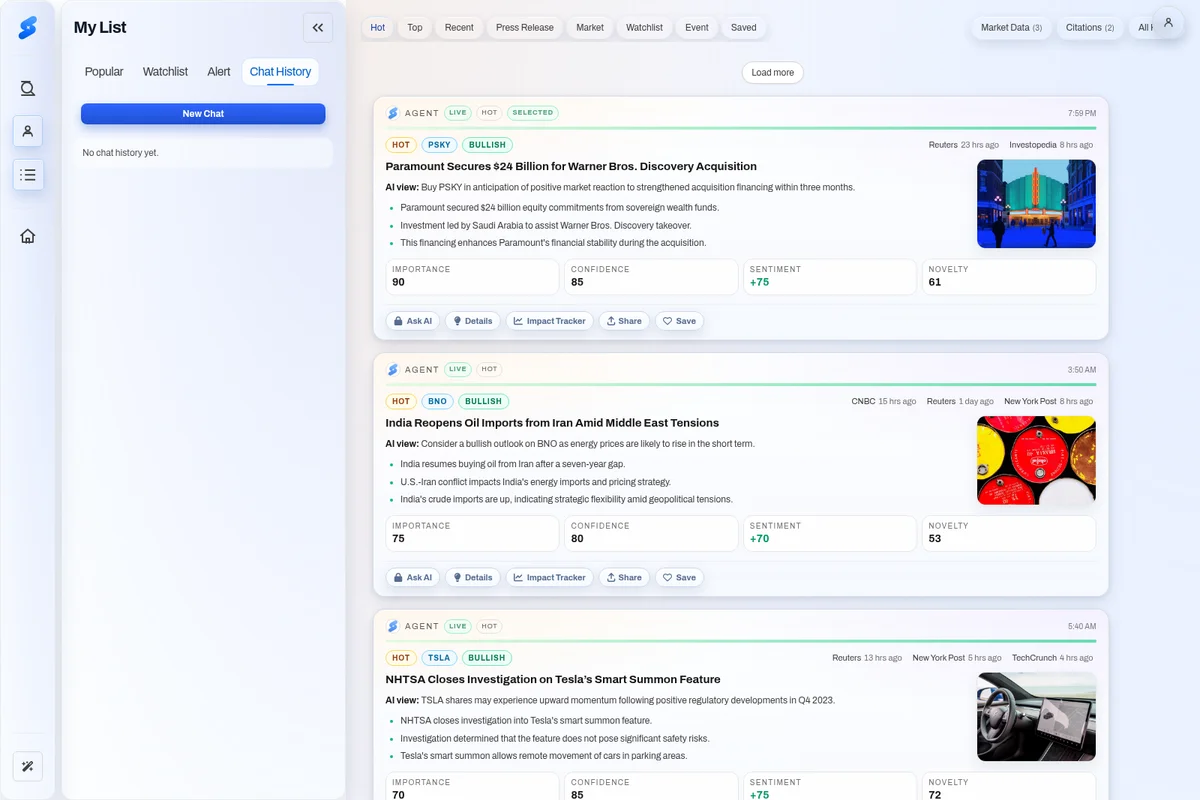Click Load more to fetch additional stories
Image resolution: width=1200 pixels, height=800 pixels.
pos(772,72)
